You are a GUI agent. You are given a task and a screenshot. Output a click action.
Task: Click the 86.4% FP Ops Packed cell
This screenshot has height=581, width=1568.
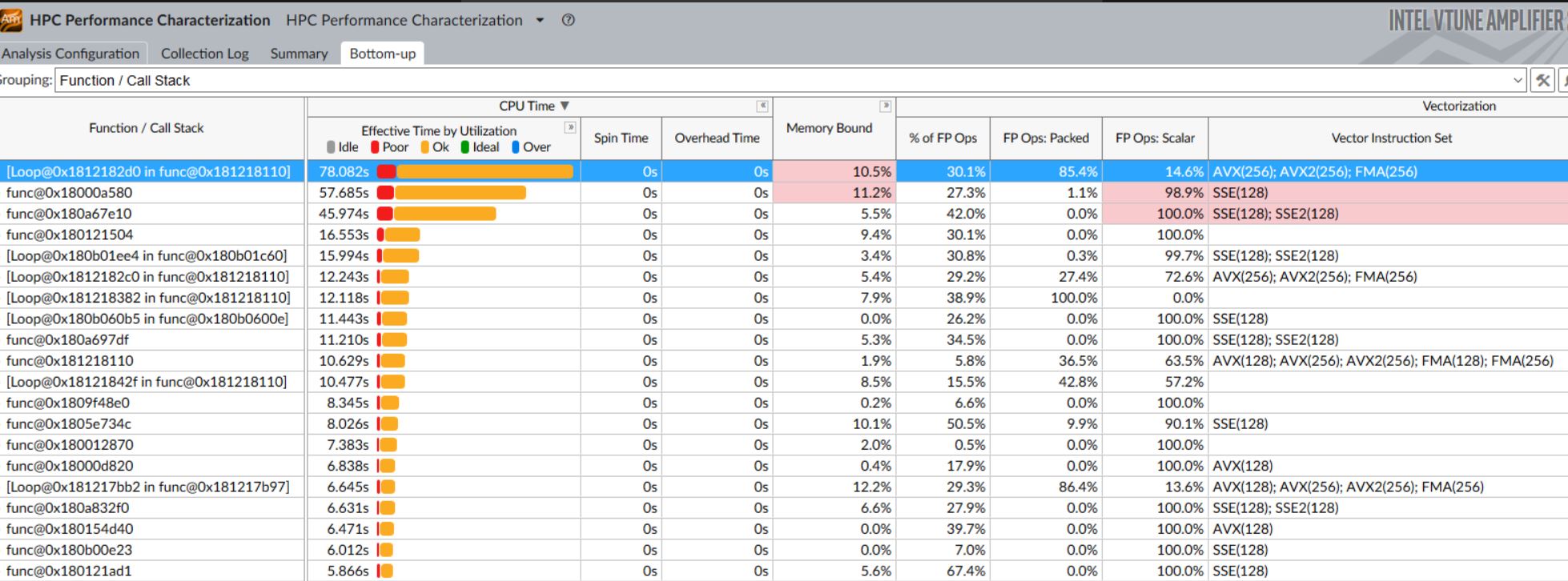1046,487
